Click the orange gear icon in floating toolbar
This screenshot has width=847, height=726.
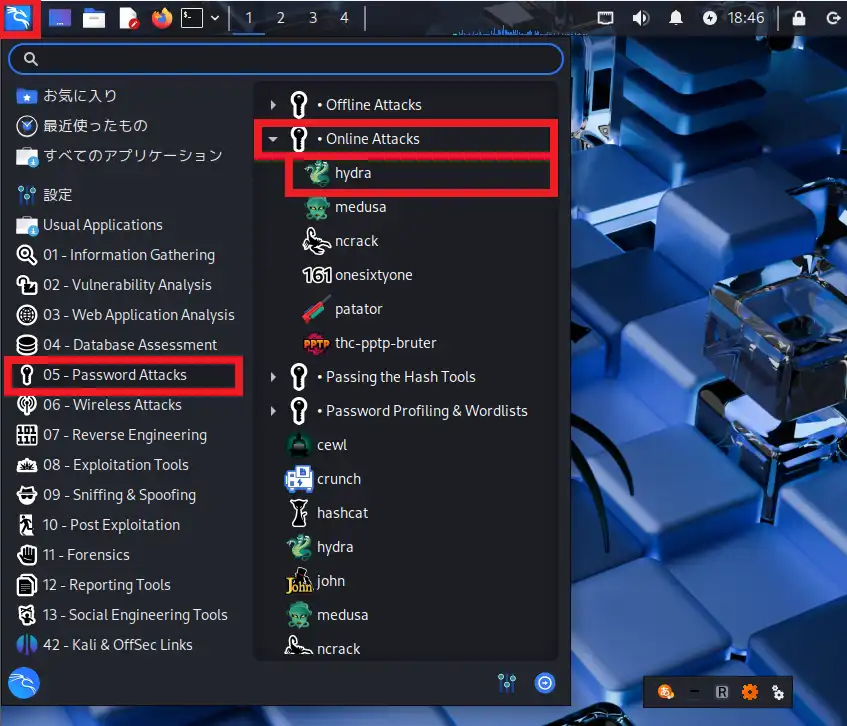(750, 692)
